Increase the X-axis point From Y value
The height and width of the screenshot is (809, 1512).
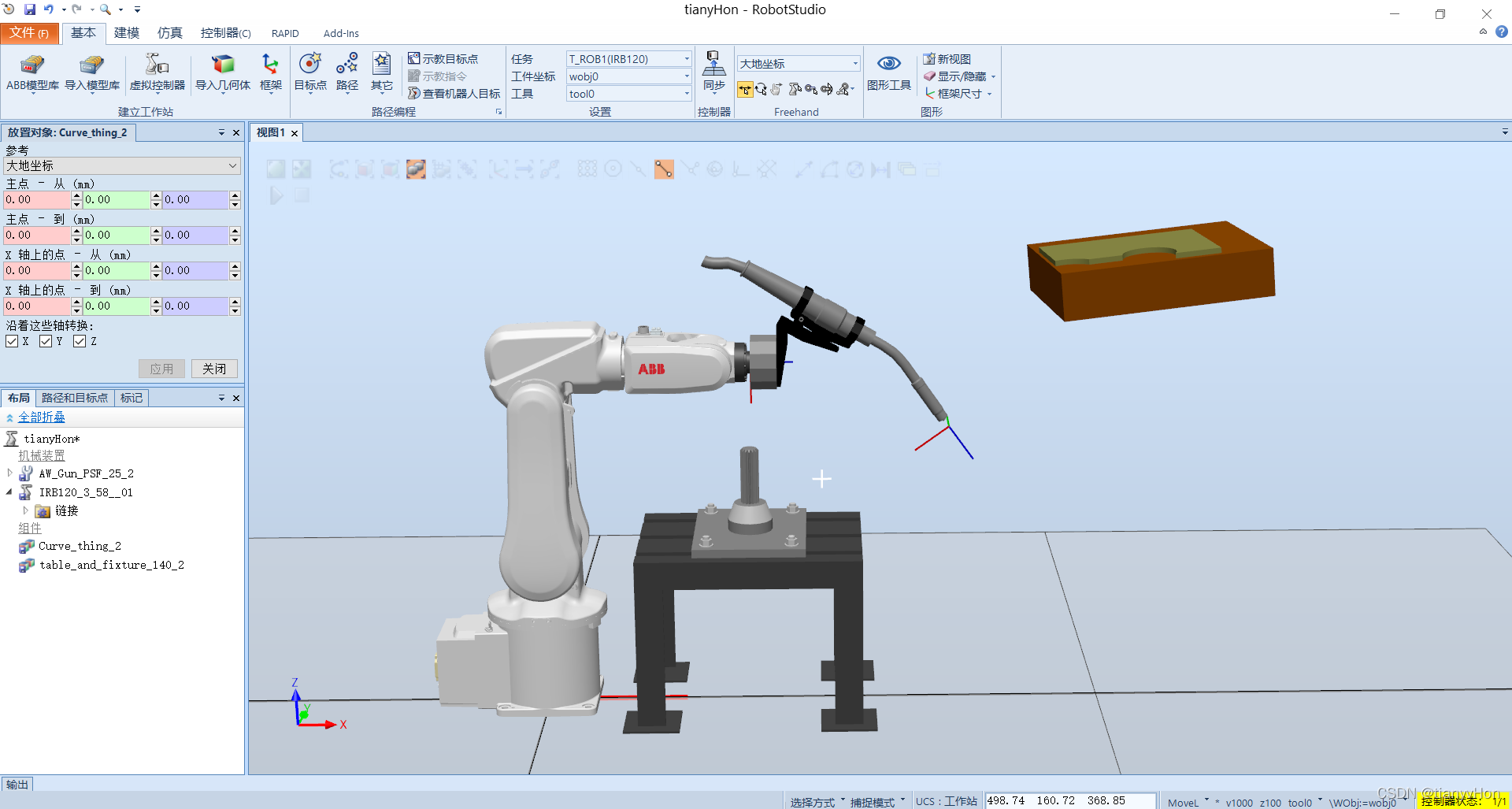156,266
